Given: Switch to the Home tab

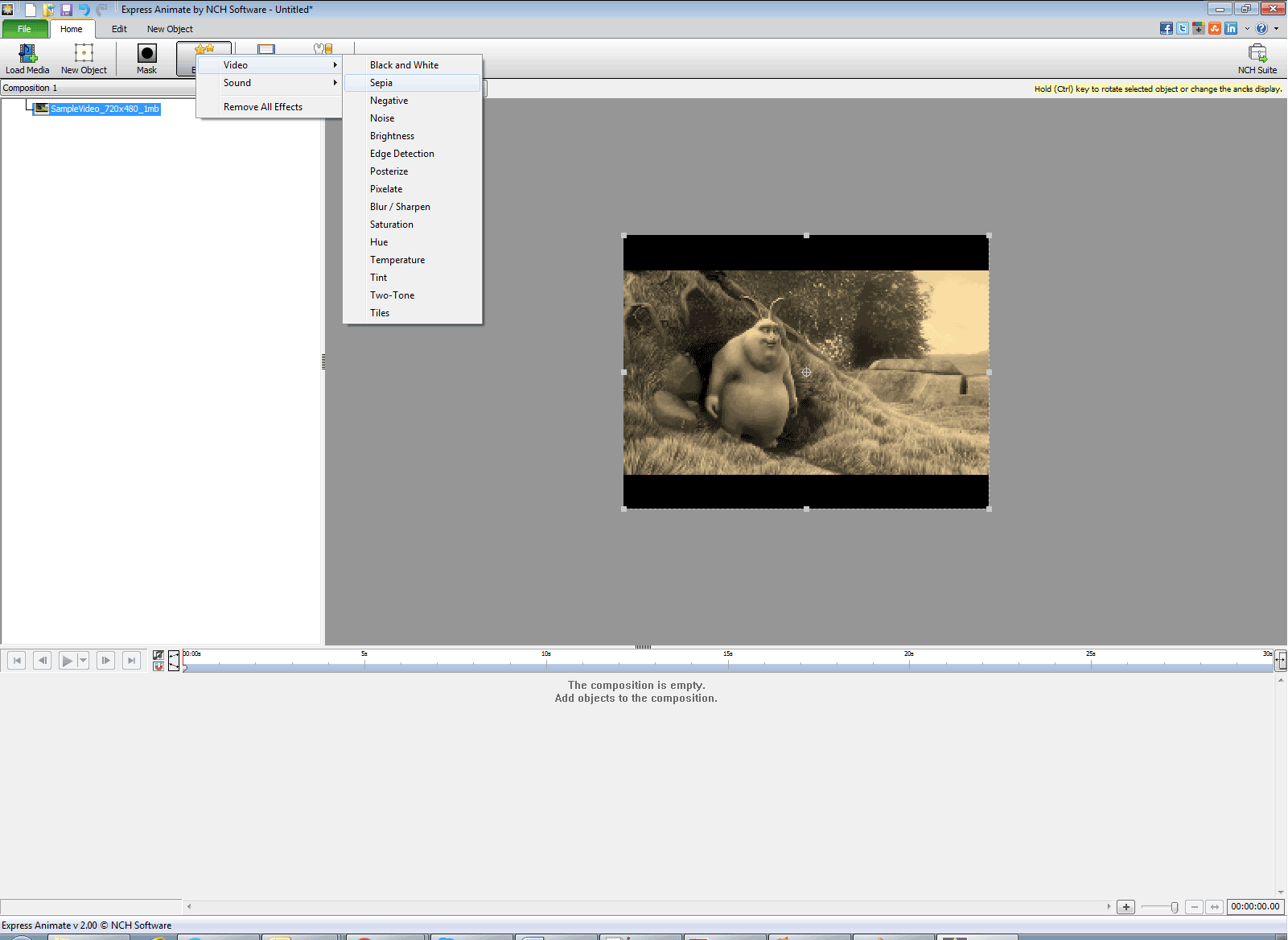Looking at the screenshot, I should pyautogui.click(x=72, y=29).
